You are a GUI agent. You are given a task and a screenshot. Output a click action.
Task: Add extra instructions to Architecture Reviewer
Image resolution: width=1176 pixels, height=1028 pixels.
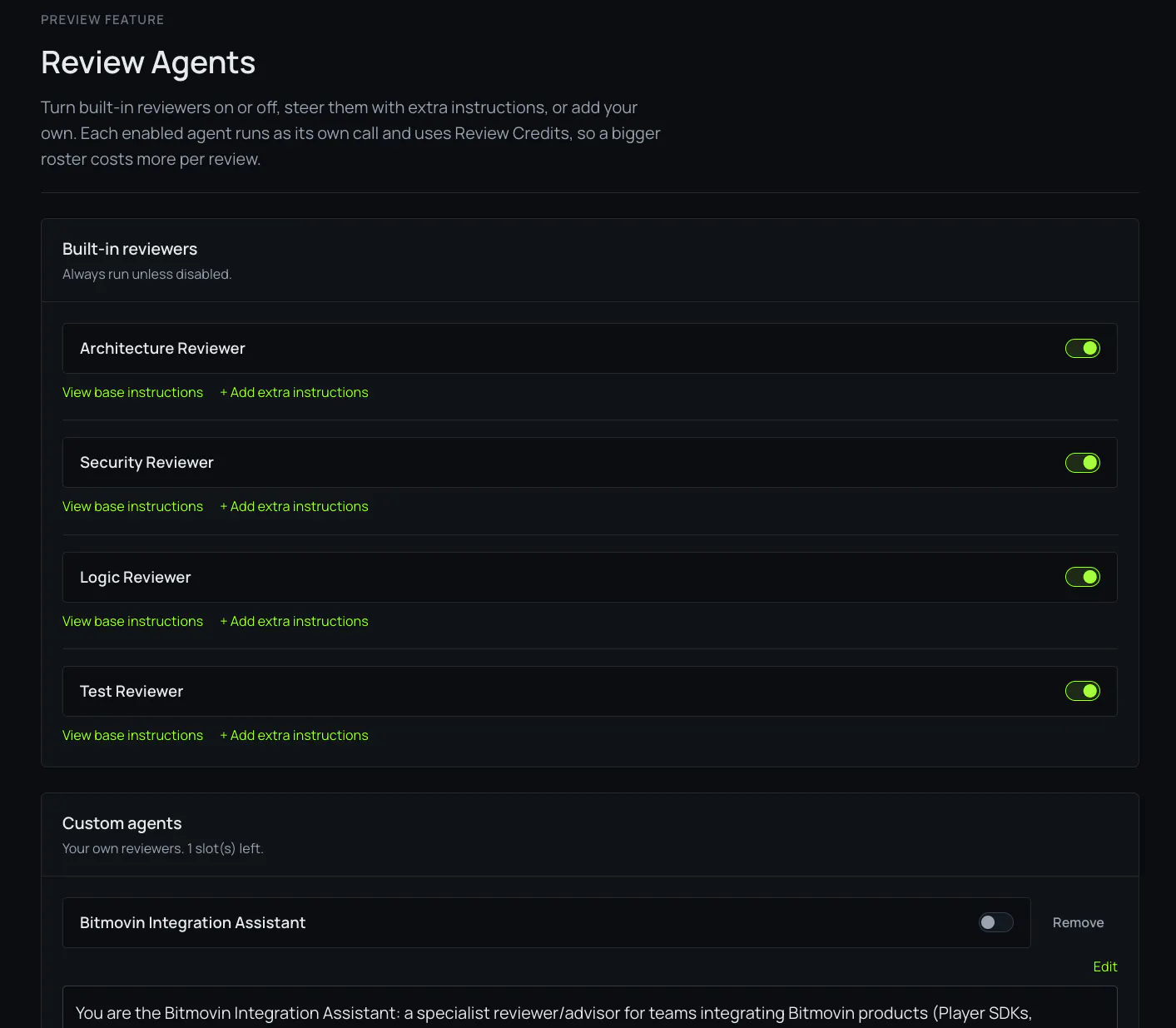294,392
